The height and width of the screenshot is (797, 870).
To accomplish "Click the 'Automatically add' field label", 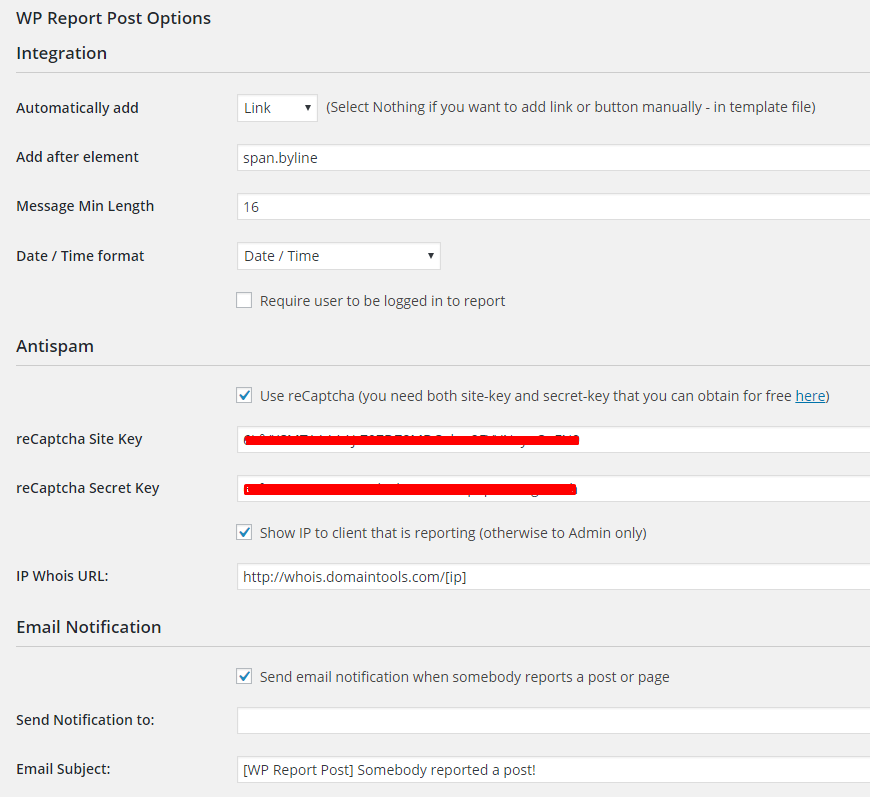I will click(77, 108).
